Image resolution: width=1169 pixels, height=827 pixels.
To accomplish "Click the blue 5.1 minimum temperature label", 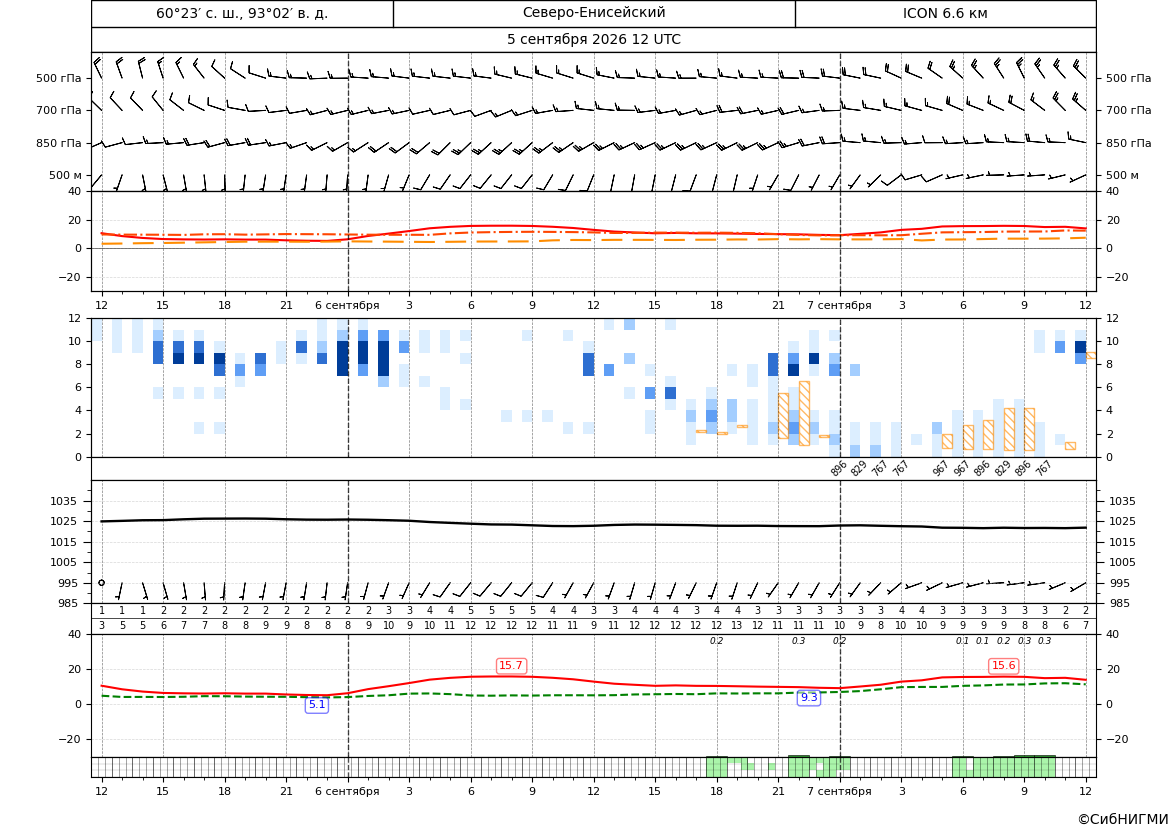I will tap(317, 704).
